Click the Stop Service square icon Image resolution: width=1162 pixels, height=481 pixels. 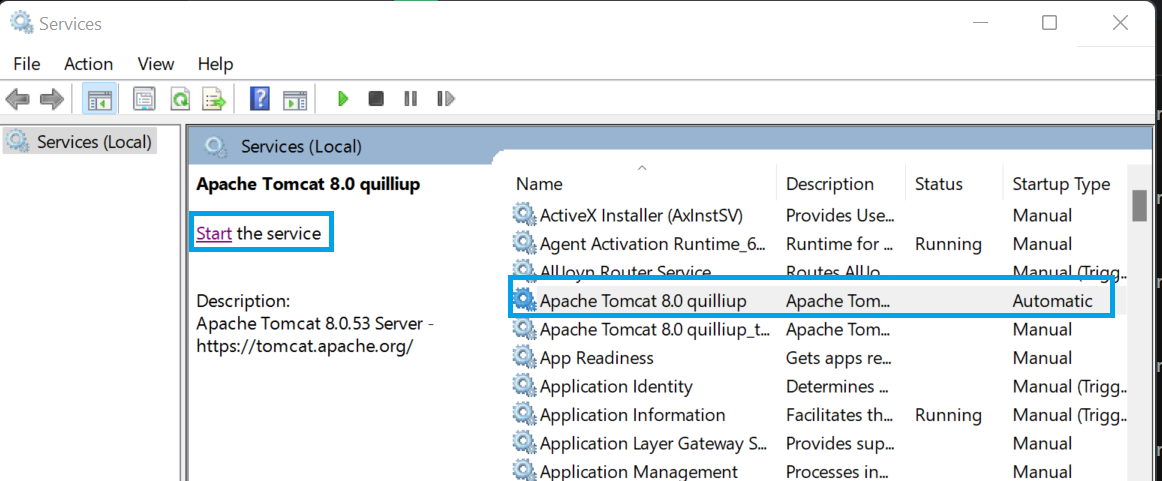point(376,99)
